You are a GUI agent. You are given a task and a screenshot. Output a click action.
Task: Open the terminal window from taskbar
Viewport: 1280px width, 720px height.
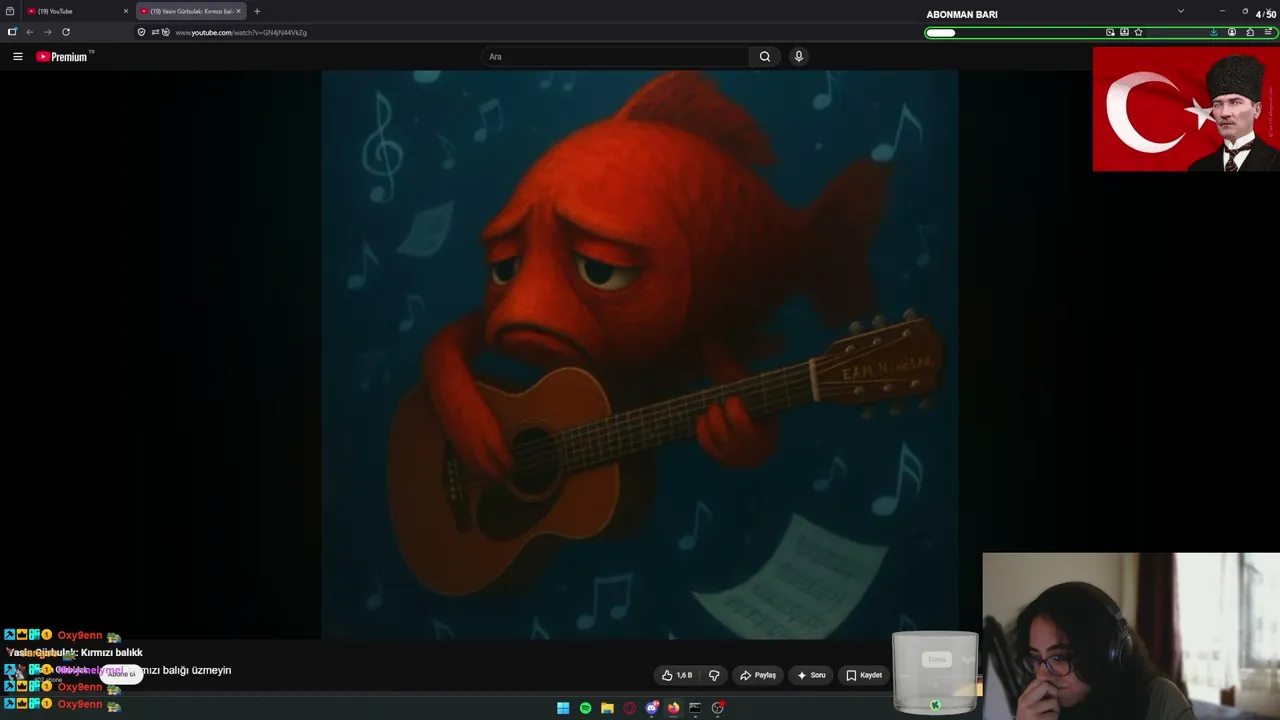pyautogui.click(x=695, y=708)
